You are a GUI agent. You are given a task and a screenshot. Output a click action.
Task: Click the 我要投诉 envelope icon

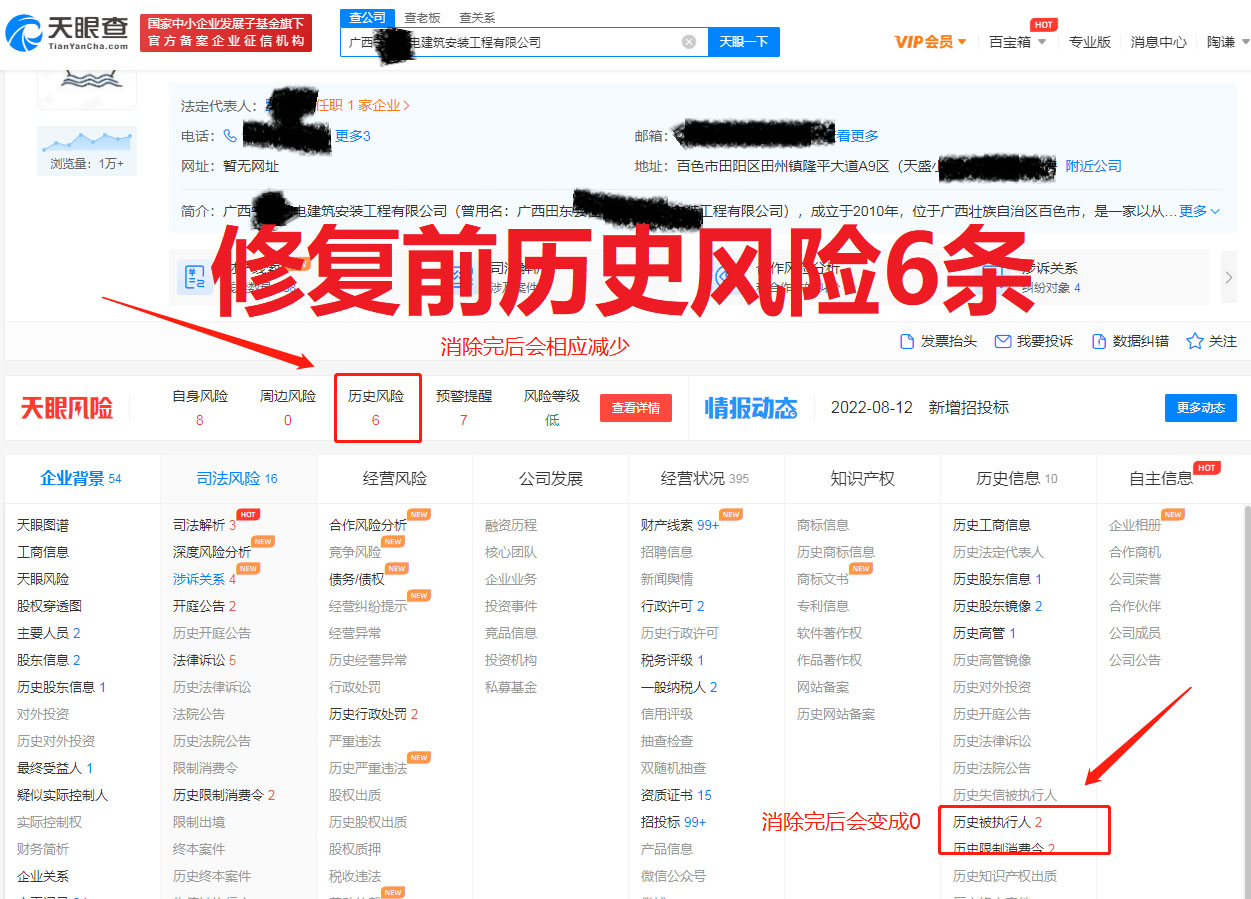pyautogui.click(x=1002, y=342)
